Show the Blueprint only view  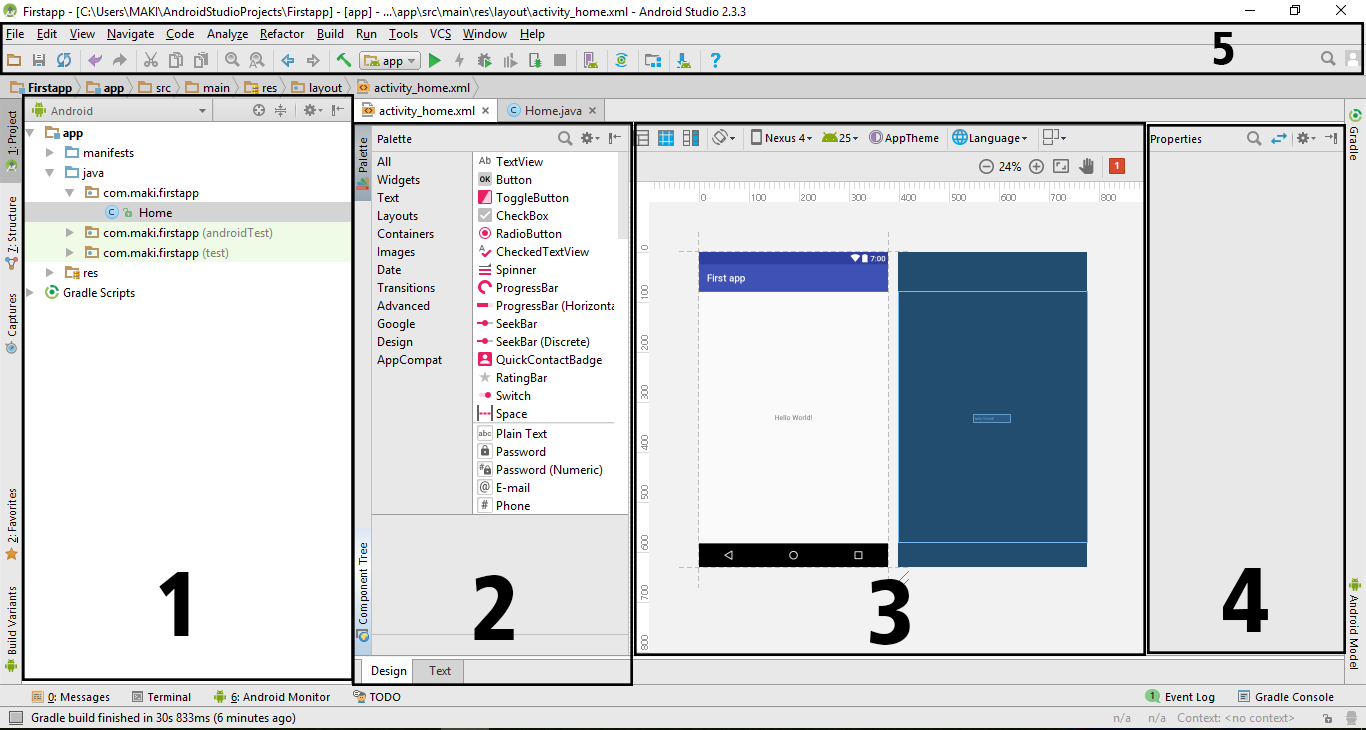pos(666,138)
